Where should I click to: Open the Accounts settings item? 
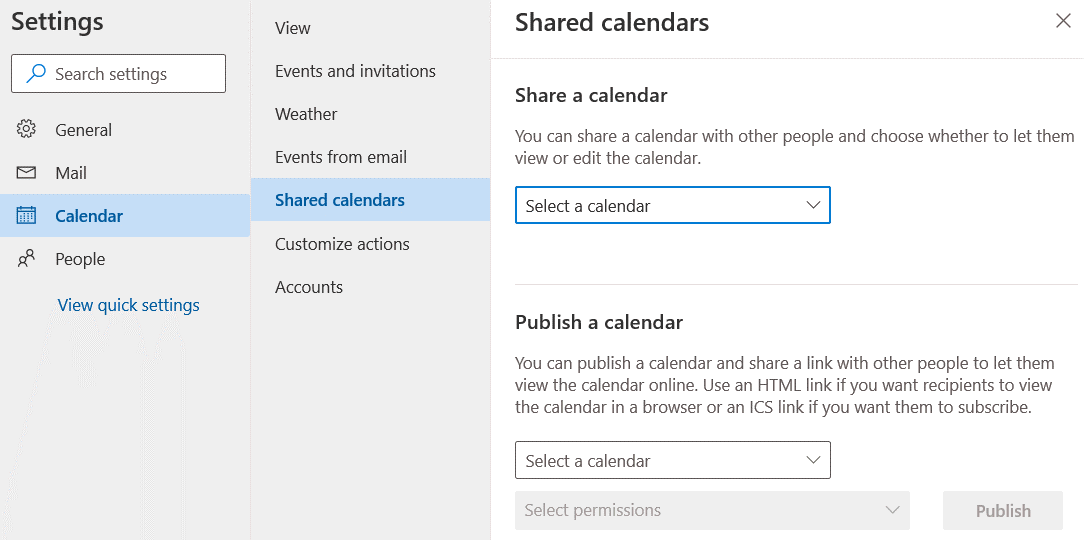tap(309, 287)
